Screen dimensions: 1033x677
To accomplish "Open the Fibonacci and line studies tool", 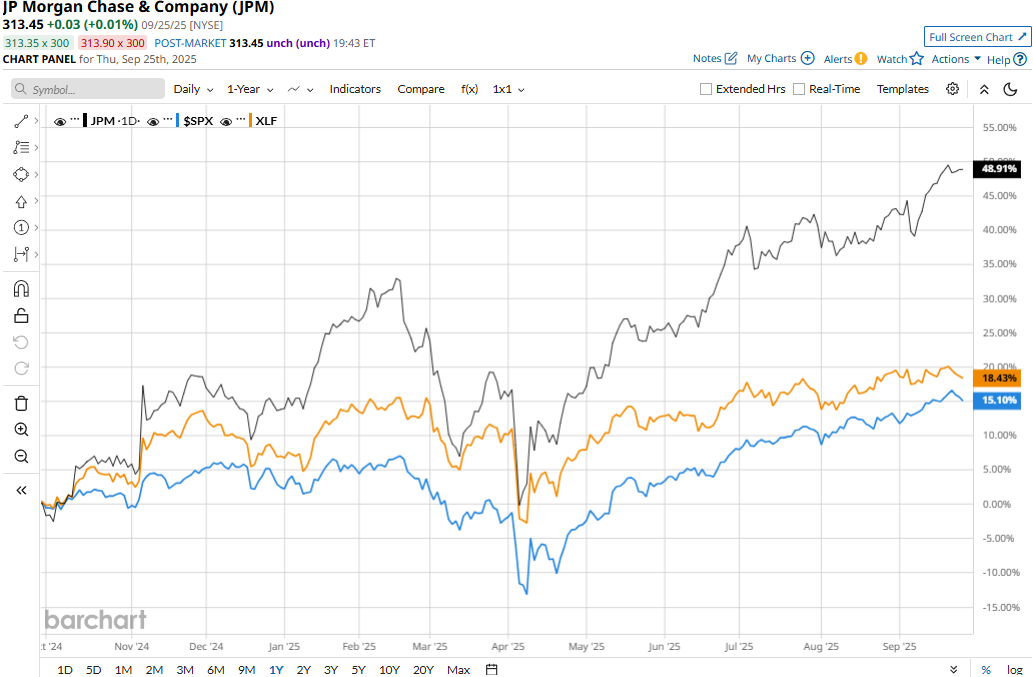I will 21,148.
